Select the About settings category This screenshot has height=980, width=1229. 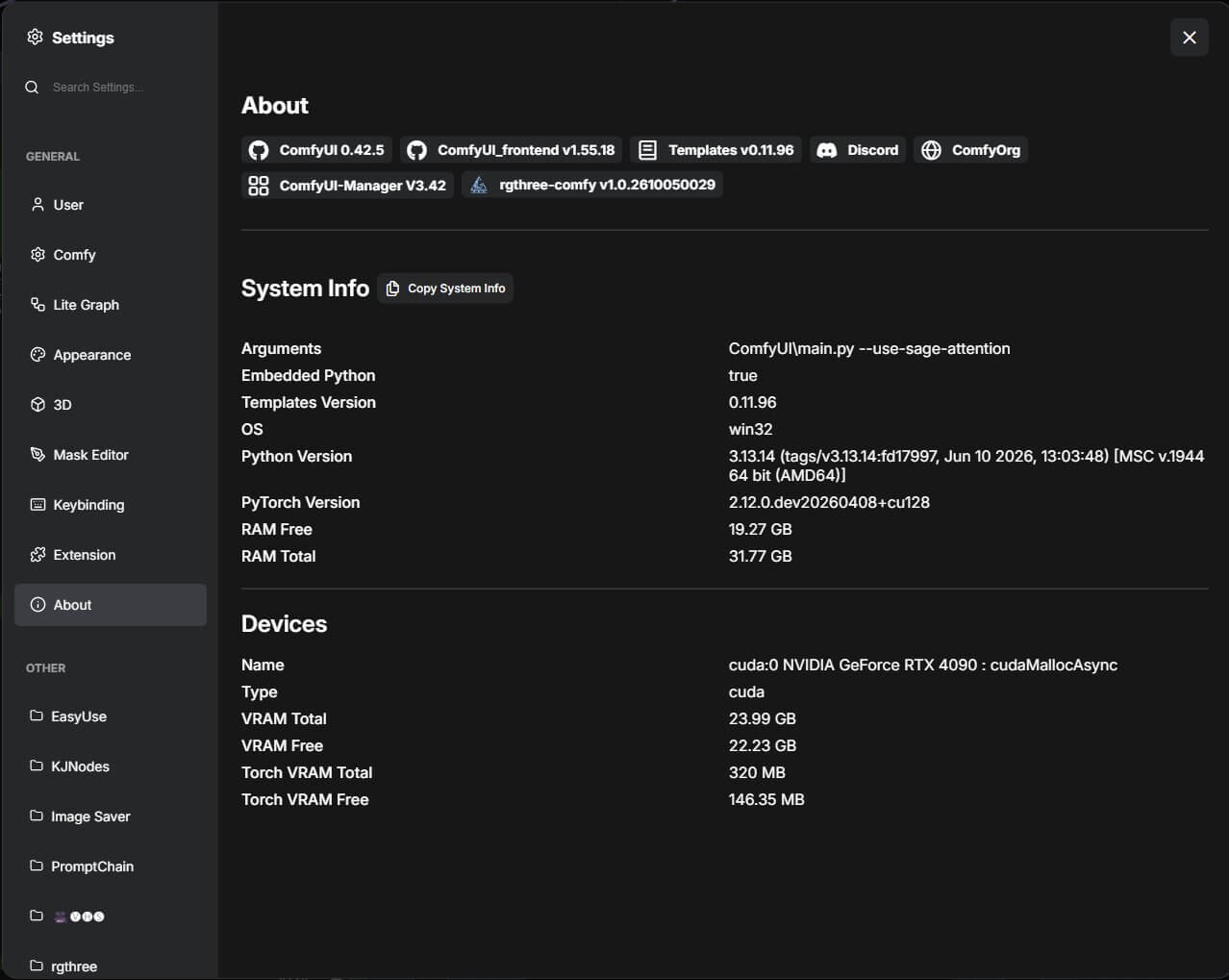(111, 605)
